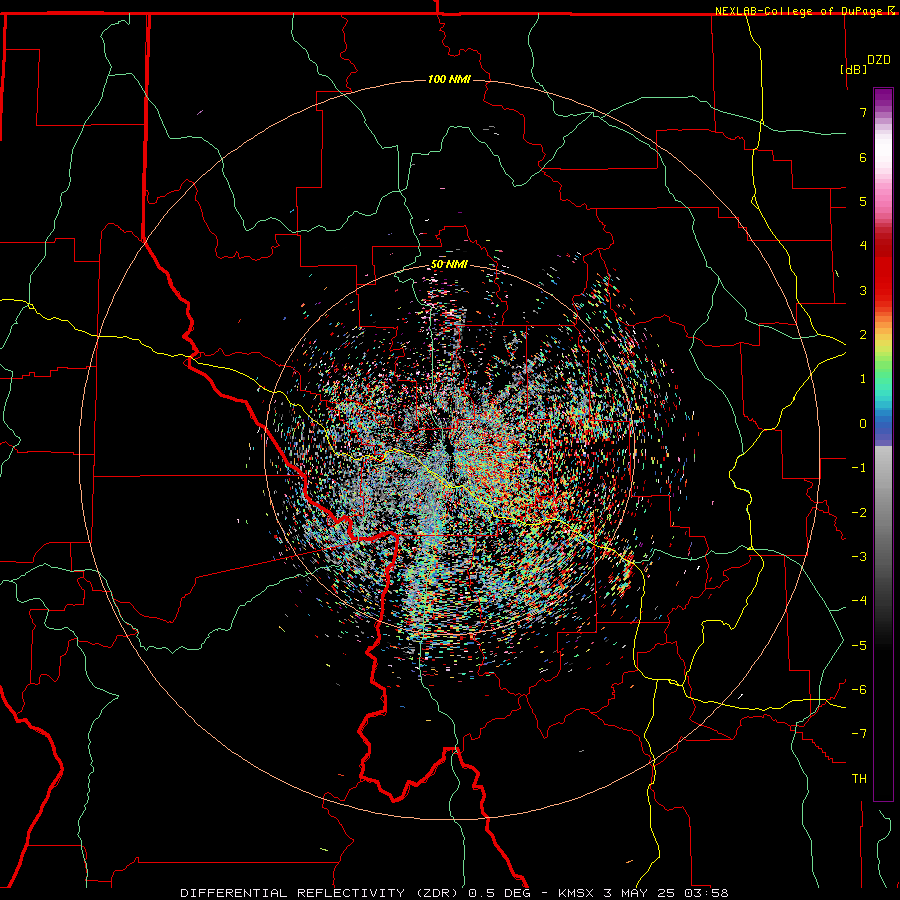This screenshot has height=900, width=900.
Task: Click the "3 MAY 25" date in caption
Action: point(641,893)
